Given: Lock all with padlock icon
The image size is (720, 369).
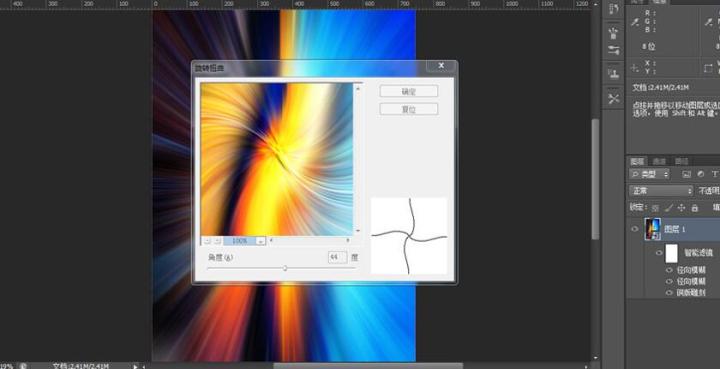Looking at the screenshot, I should [695, 208].
